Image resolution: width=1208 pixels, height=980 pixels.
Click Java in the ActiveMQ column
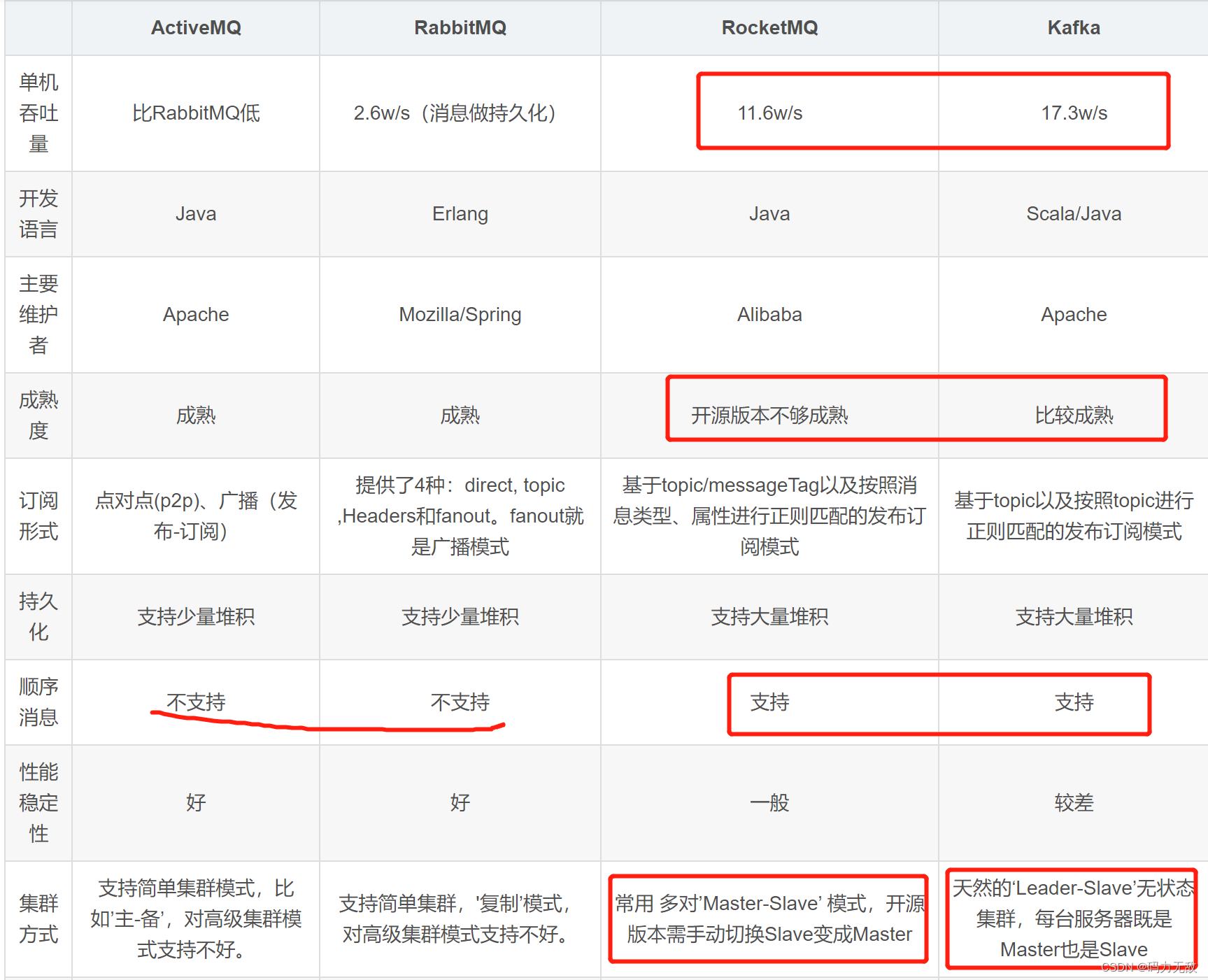(x=196, y=214)
